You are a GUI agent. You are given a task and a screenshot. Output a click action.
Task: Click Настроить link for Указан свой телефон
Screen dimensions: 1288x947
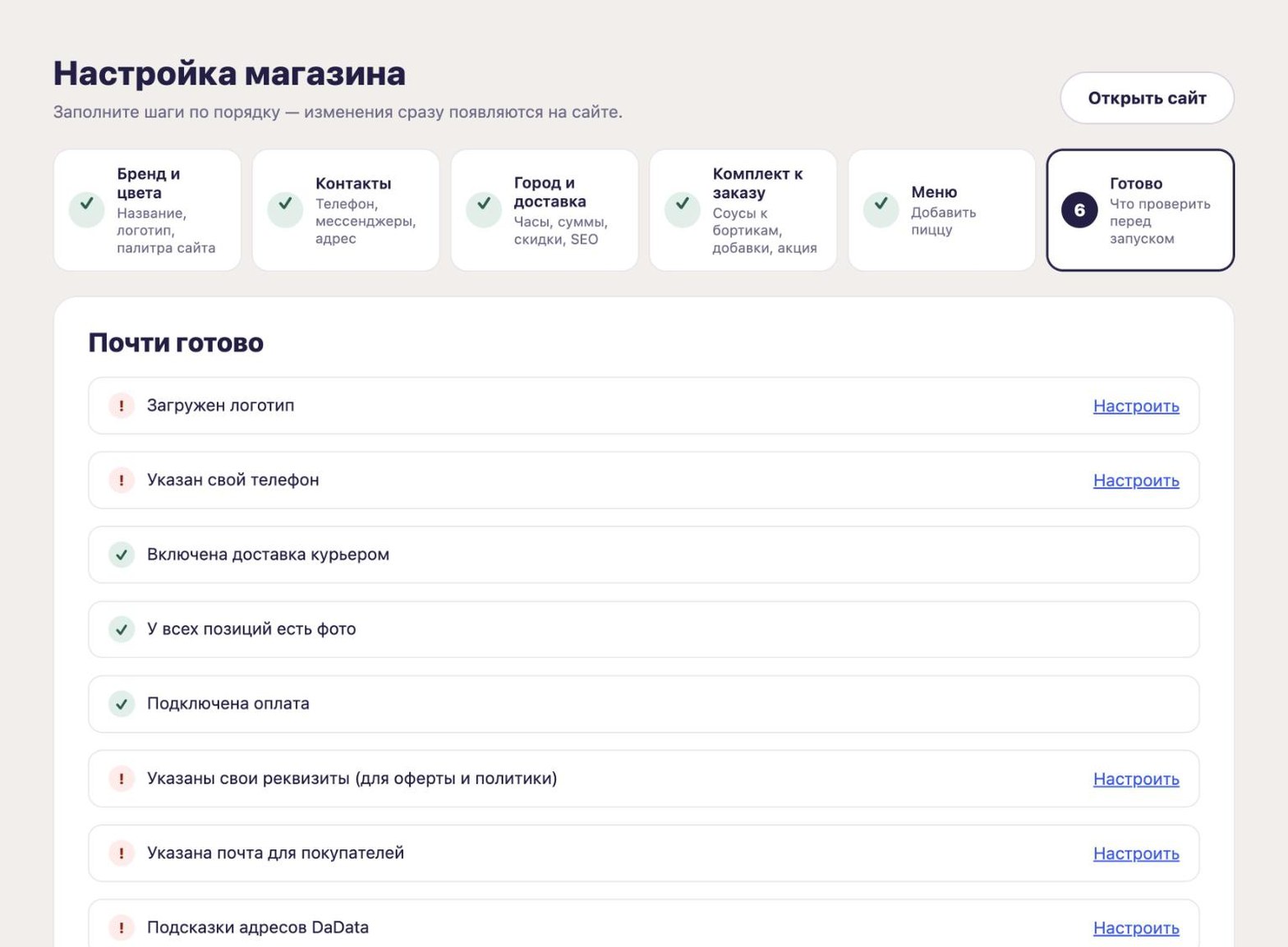point(1136,480)
